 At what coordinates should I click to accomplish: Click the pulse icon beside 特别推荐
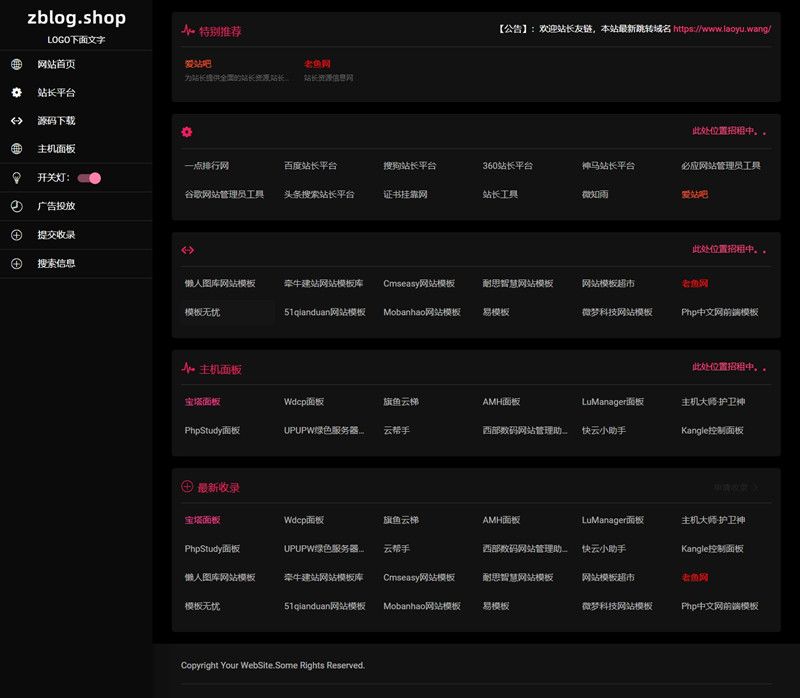pos(185,30)
